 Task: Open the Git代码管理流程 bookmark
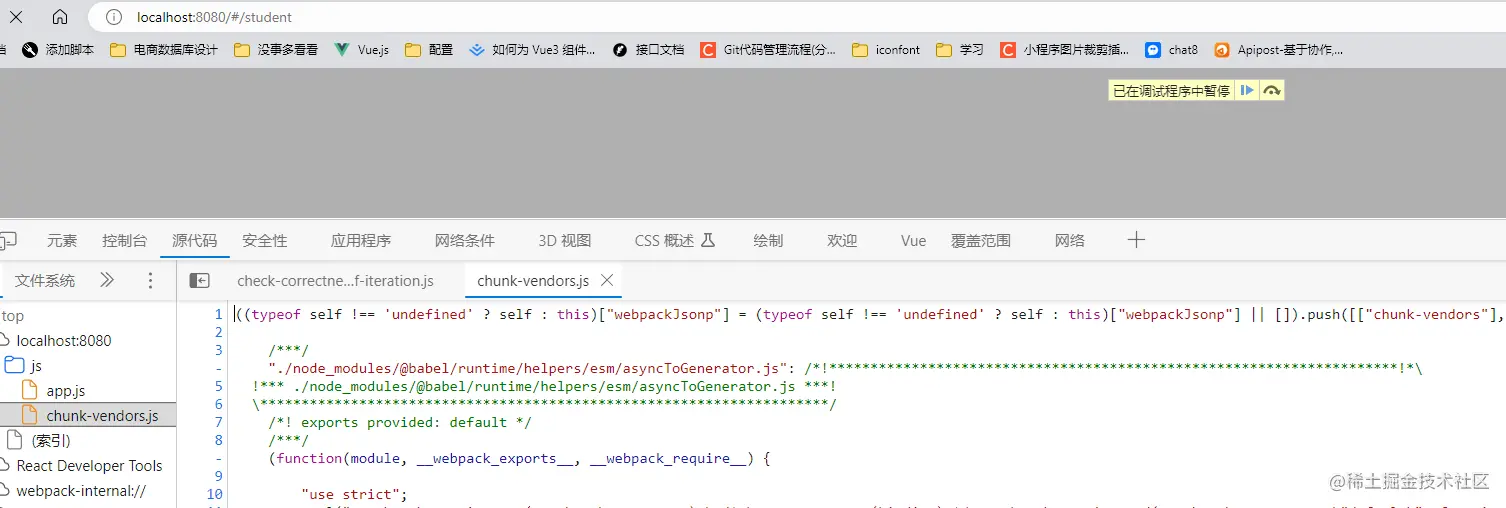(x=768, y=49)
